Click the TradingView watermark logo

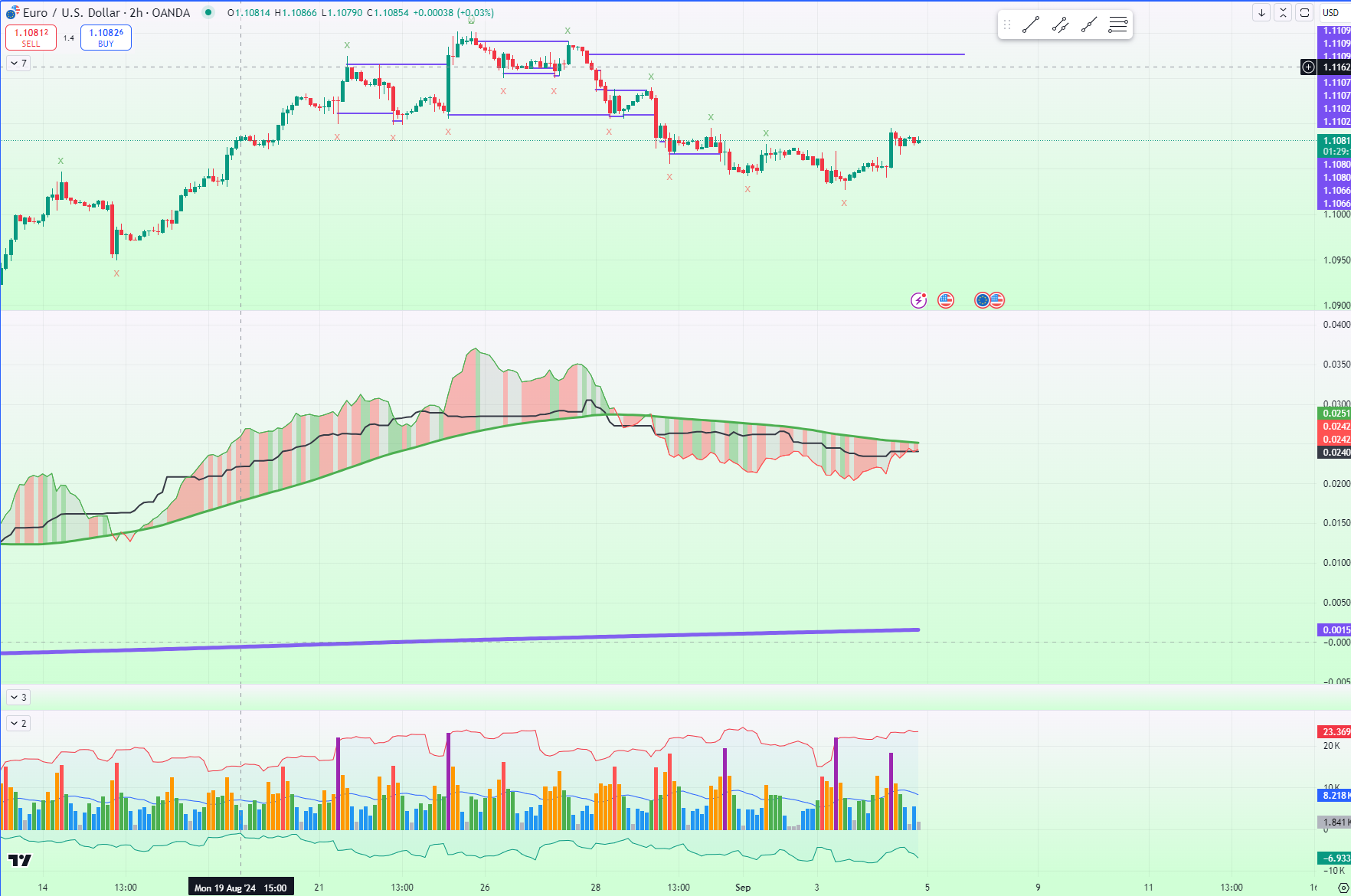[x=20, y=860]
